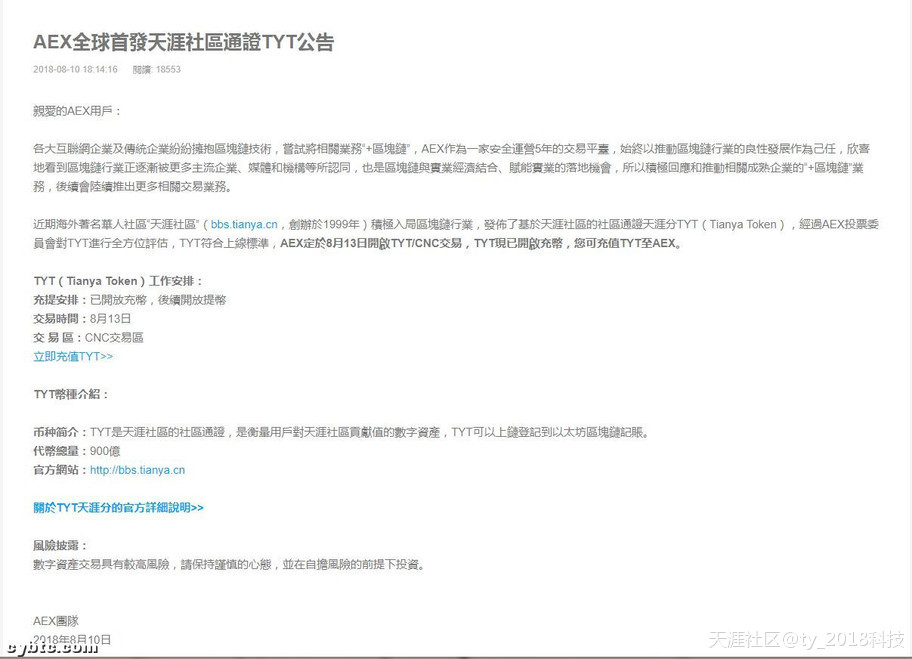
Task: Click the cybtc.com watermark logo
Action: [51, 647]
